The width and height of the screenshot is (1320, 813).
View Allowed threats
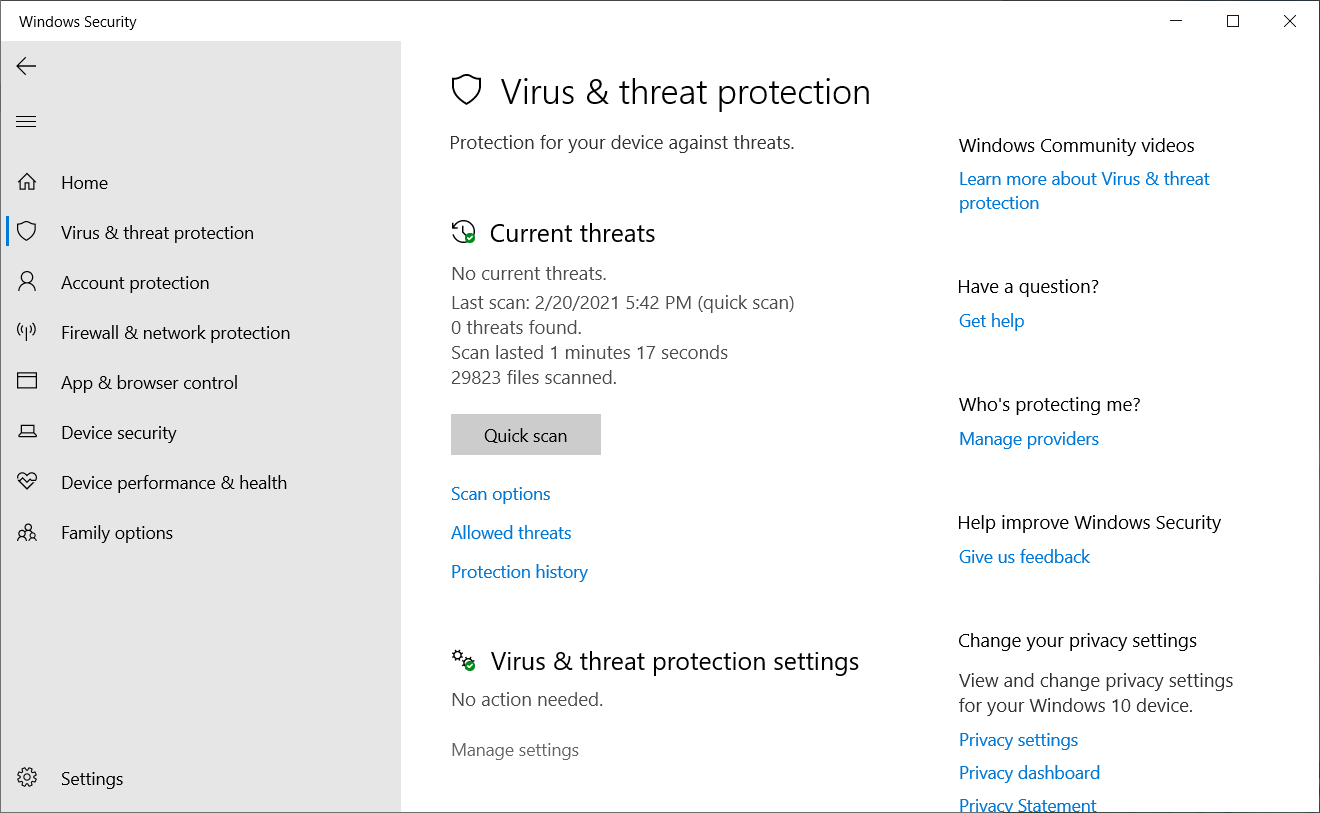click(511, 533)
